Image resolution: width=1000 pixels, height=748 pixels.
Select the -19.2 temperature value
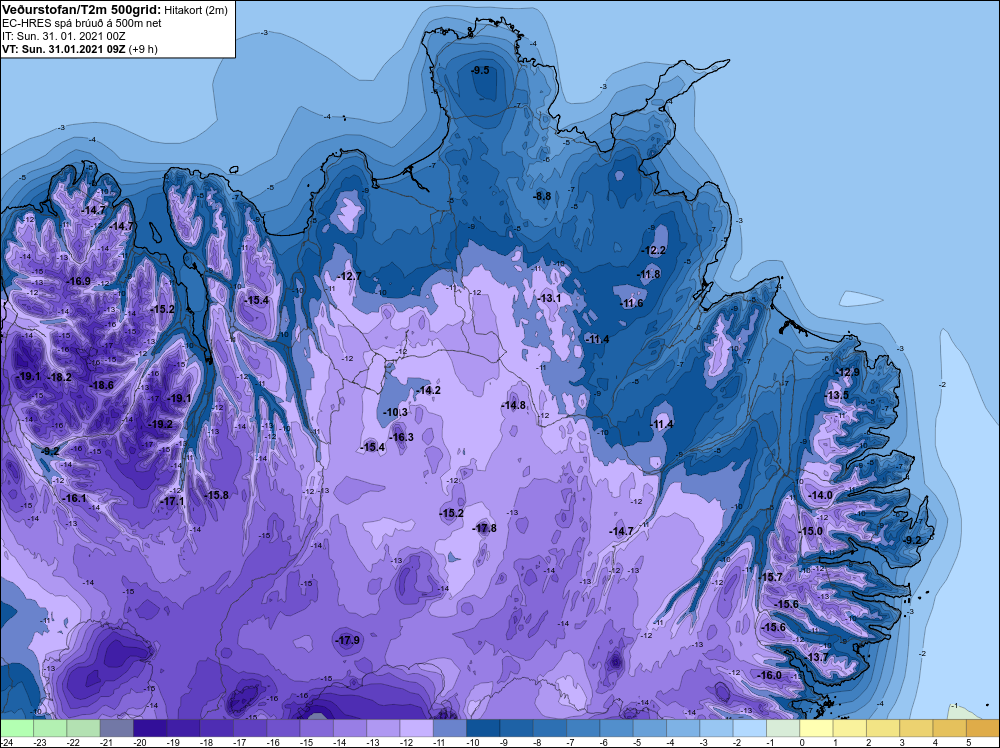[160, 424]
